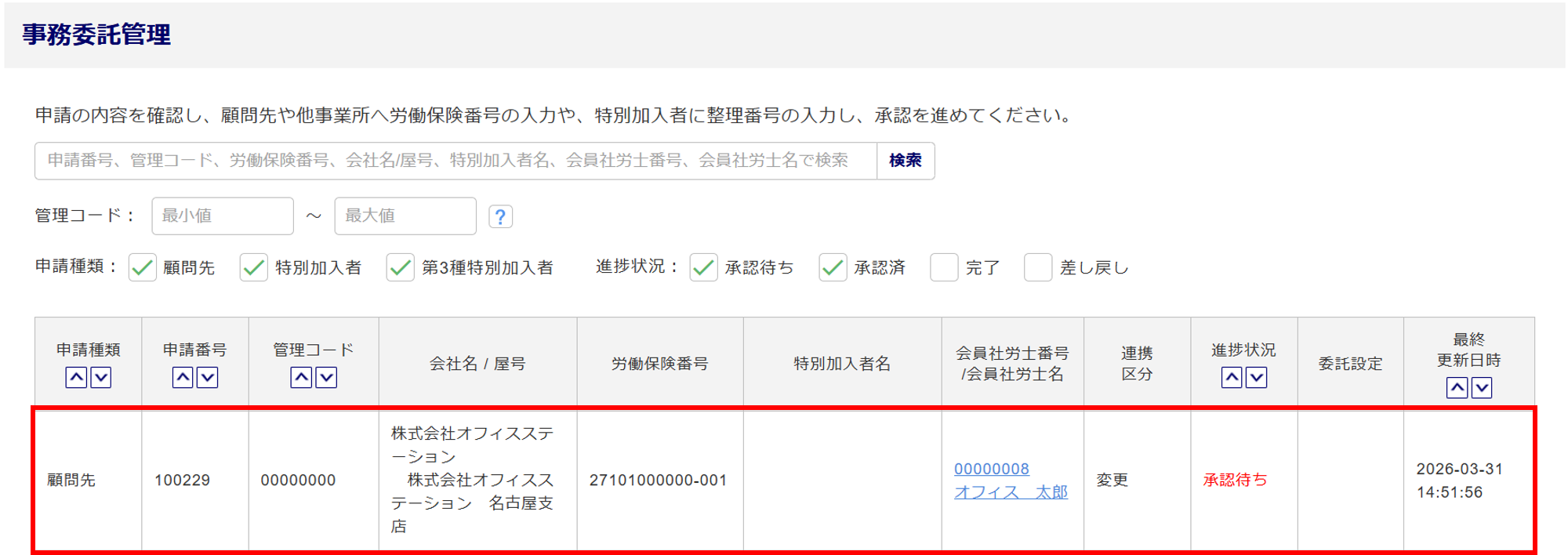Enable the 完了 status checkbox
The image size is (1568, 555).
944,268
